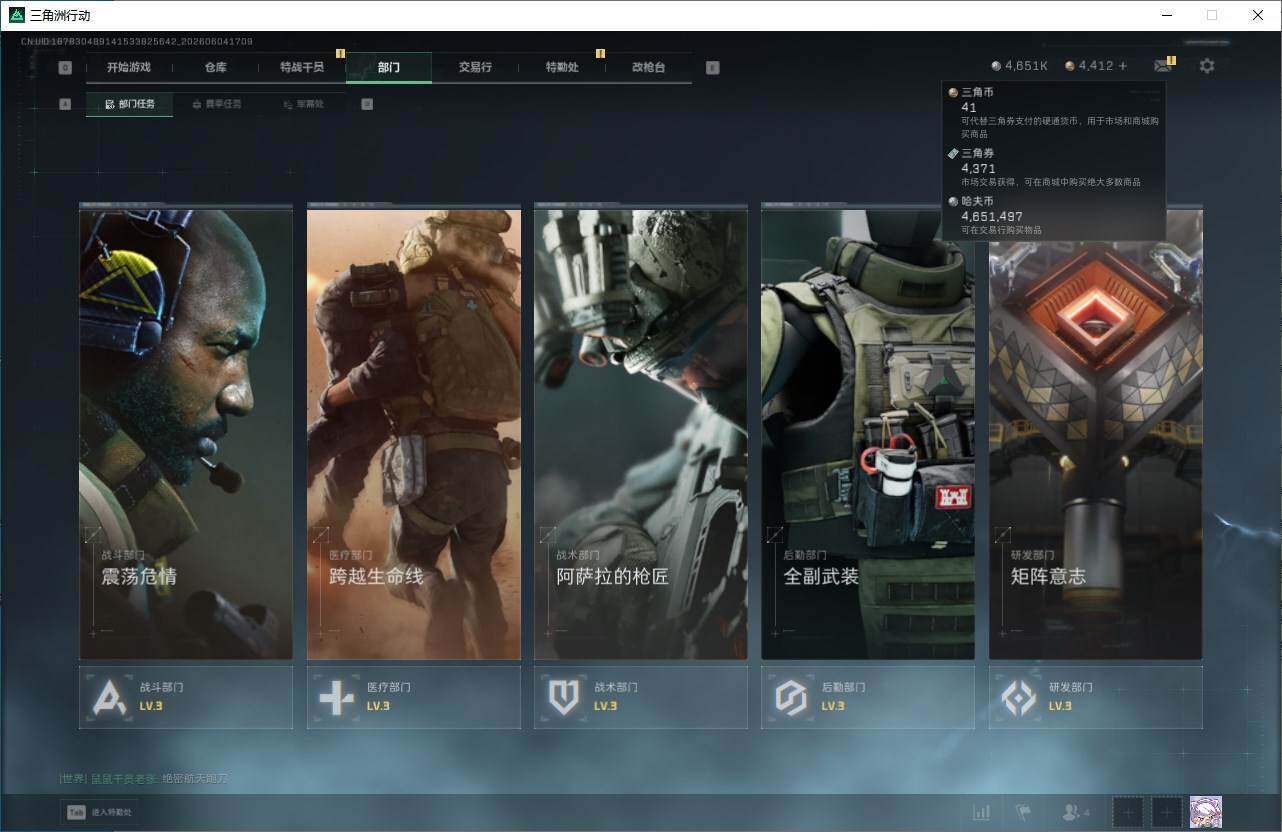Select the third greyed sub-tab

(x=303, y=104)
